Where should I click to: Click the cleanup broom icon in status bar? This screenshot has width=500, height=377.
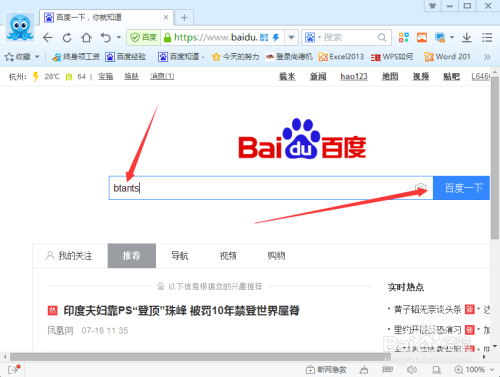click(x=364, y=369)
